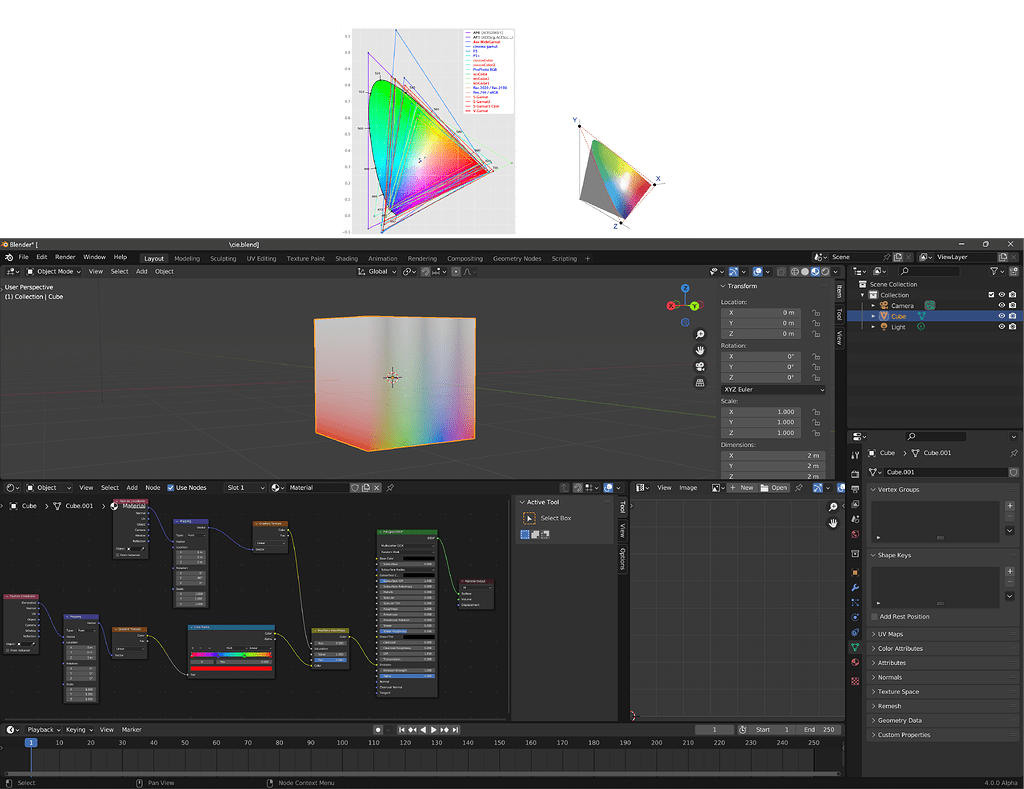Click the Open image button

tap(774, 488)
